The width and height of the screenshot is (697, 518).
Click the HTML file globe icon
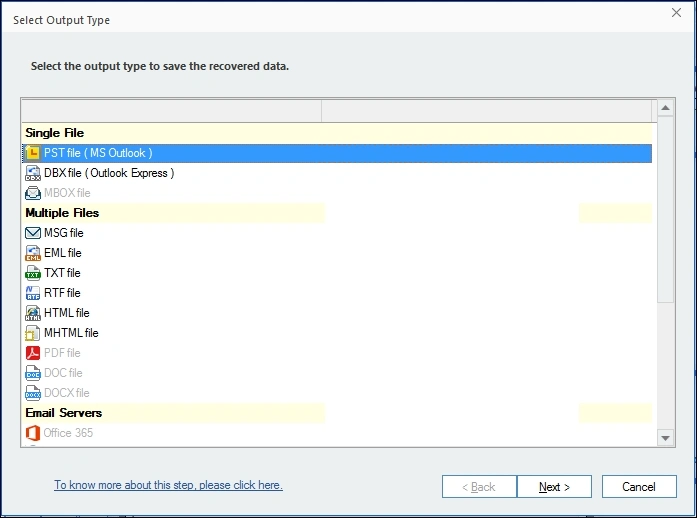(33, 313)
